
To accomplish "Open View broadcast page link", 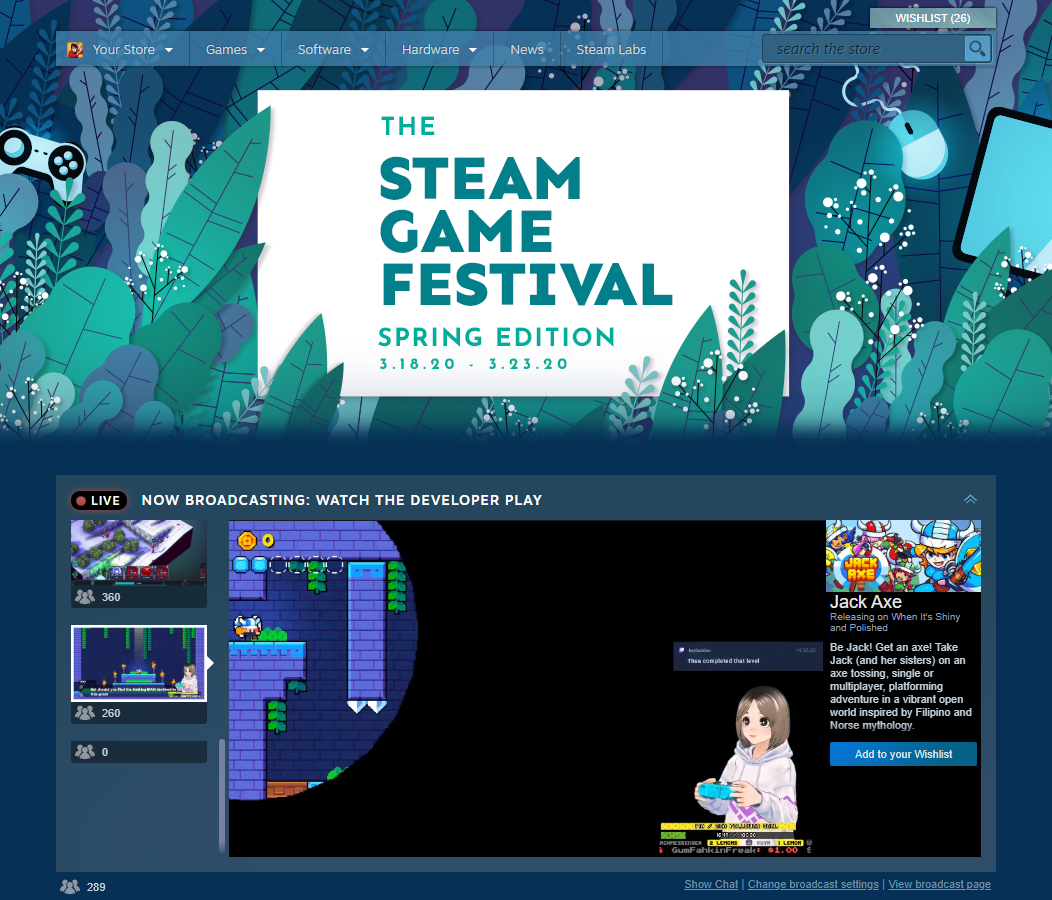I will pos(939,885).
